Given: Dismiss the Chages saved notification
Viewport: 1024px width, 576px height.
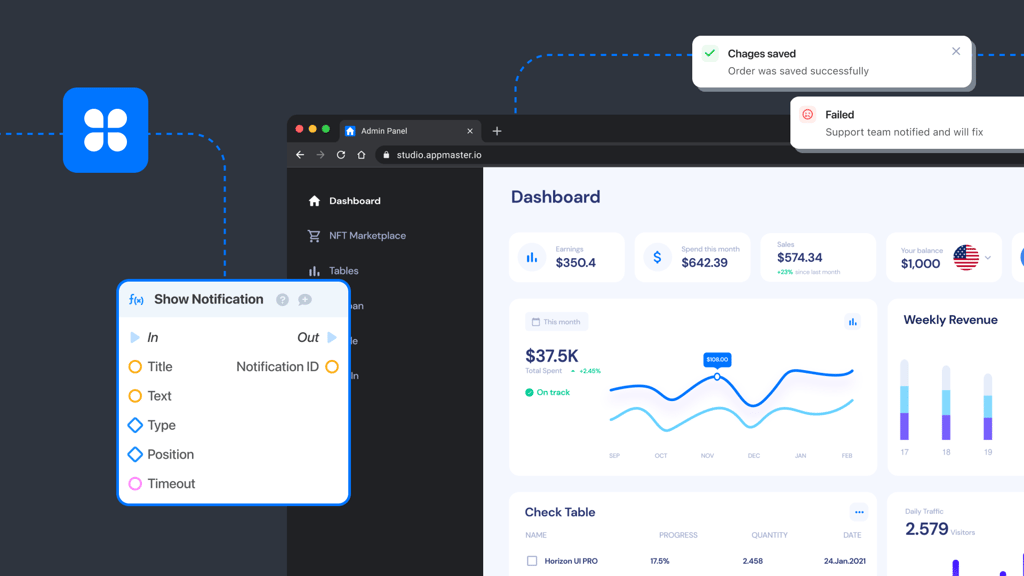Looking at the screenshot, I should (x=956, y=52).
